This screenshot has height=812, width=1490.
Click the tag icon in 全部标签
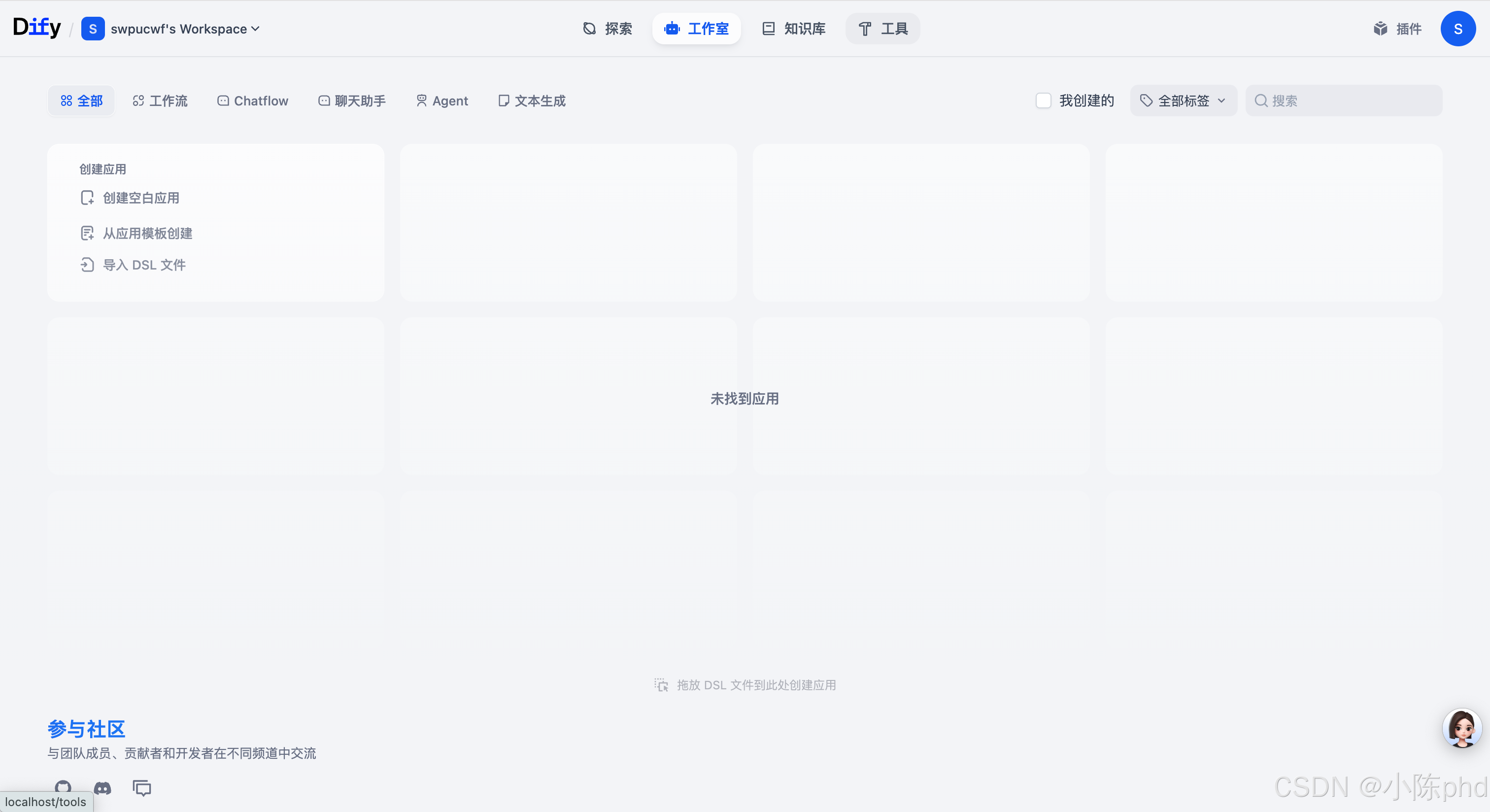tap(1146, 101)
